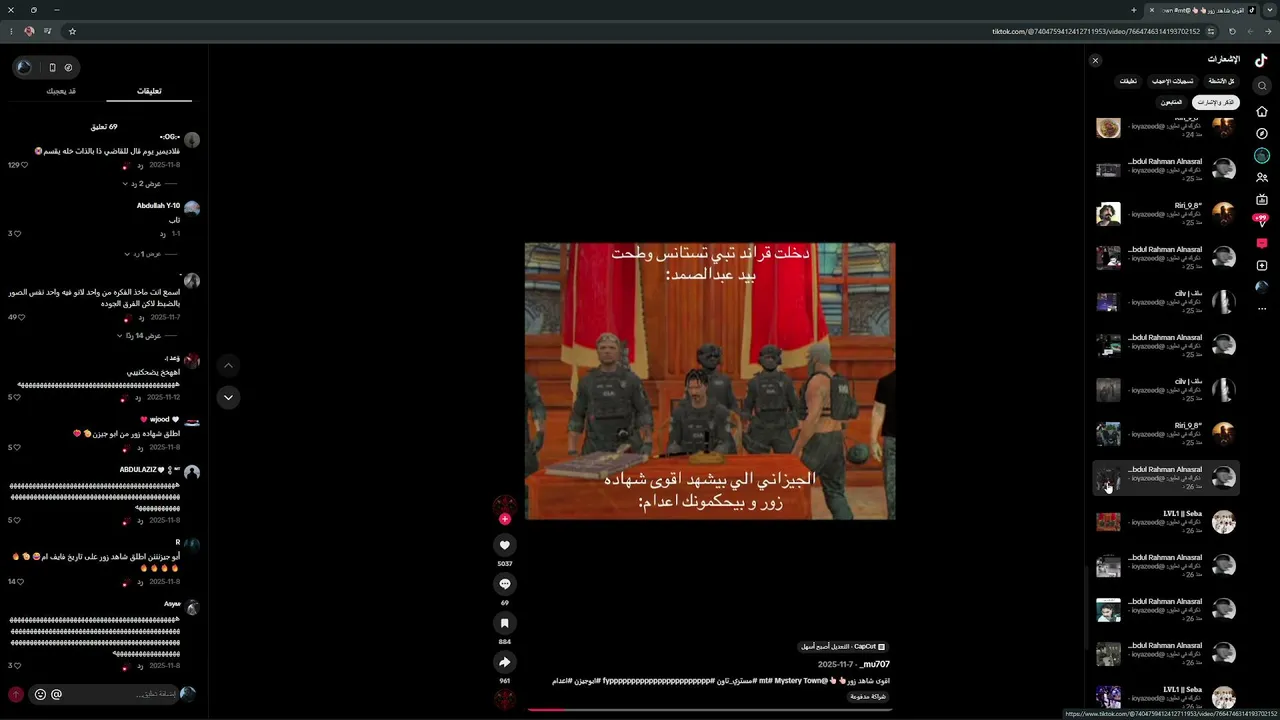Open creator profile '_mu707'

[874, 664]
